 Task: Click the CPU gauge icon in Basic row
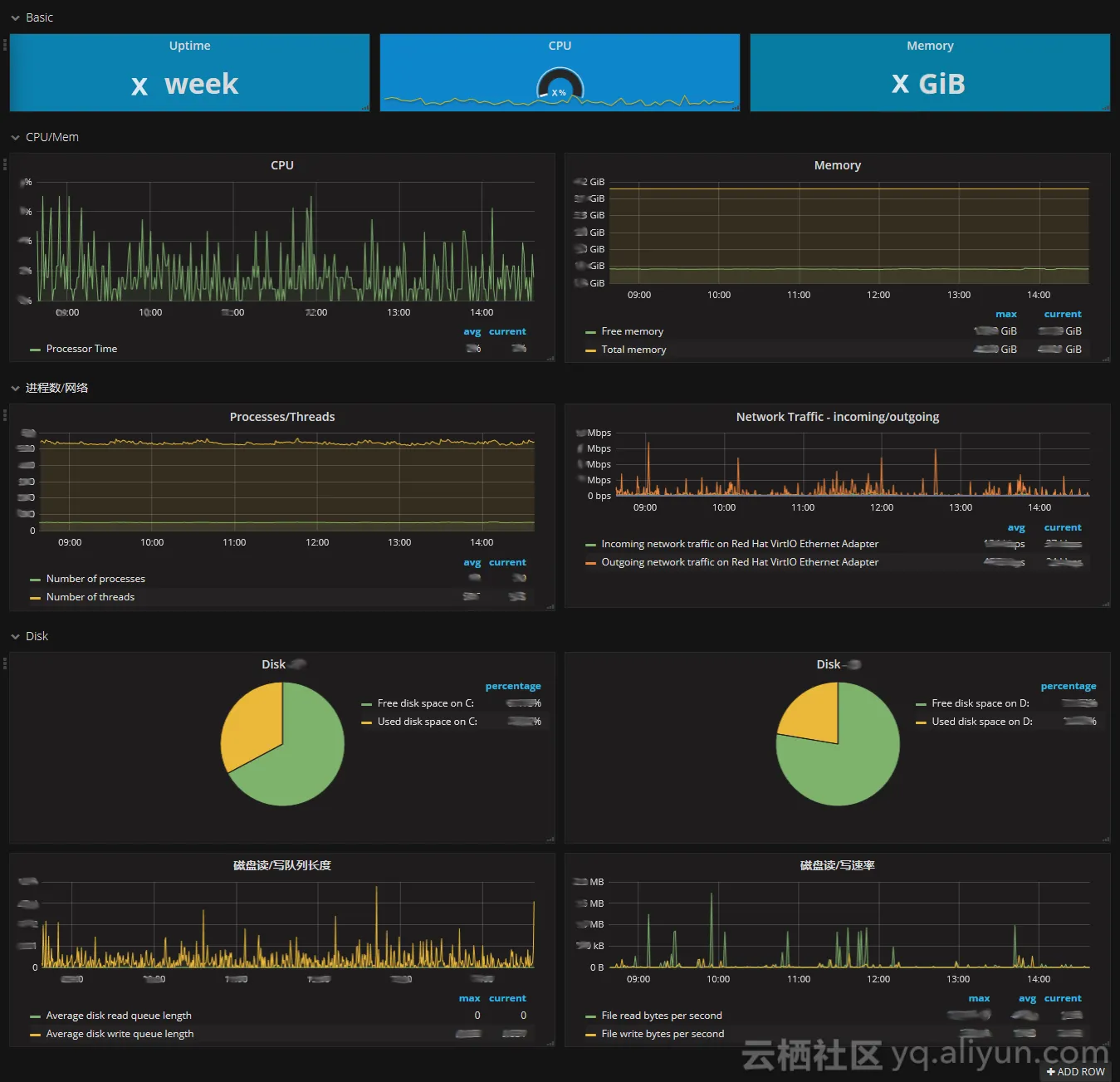(x=560, y=85)
